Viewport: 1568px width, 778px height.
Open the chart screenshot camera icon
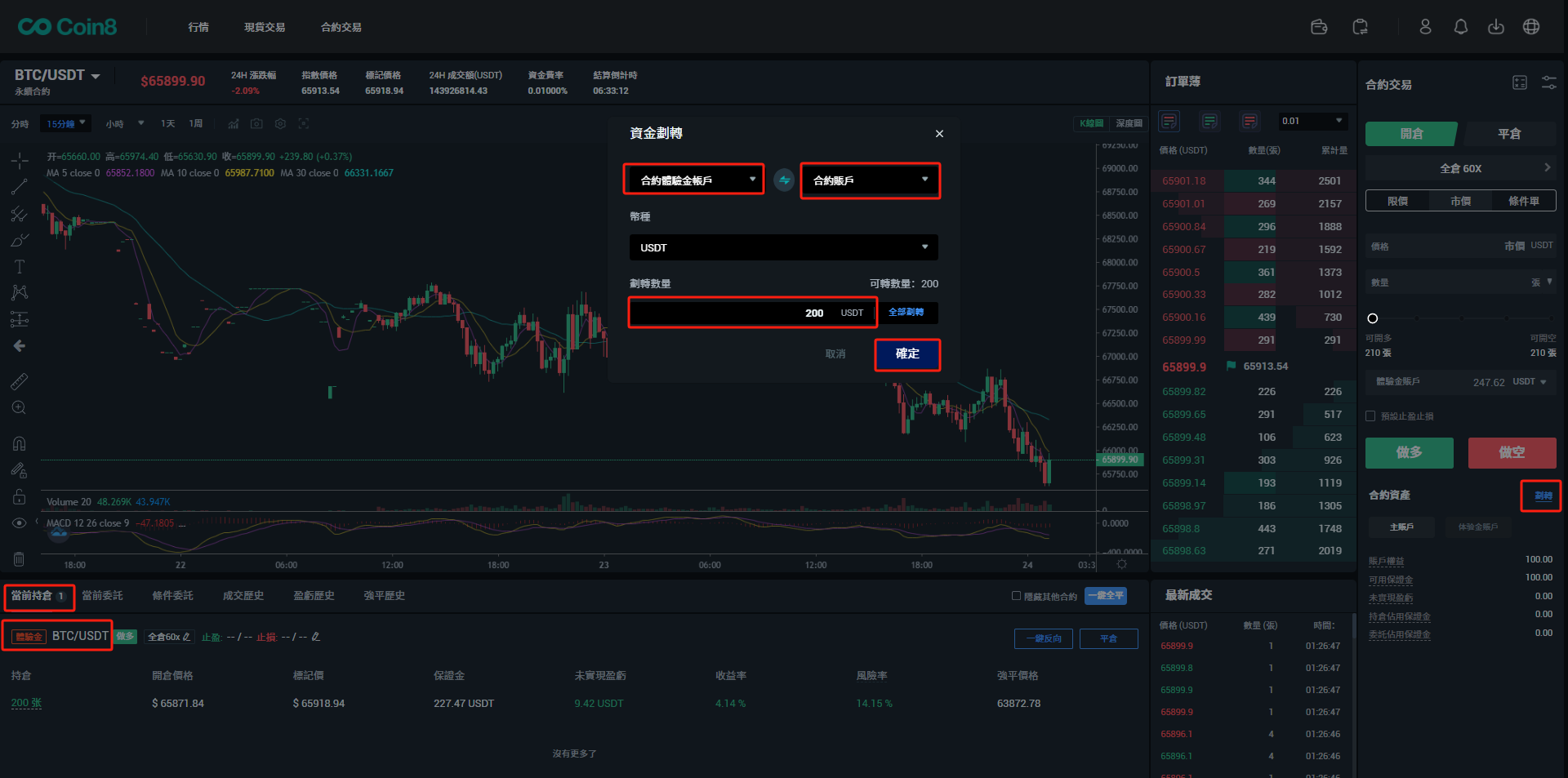coord(256,124)
